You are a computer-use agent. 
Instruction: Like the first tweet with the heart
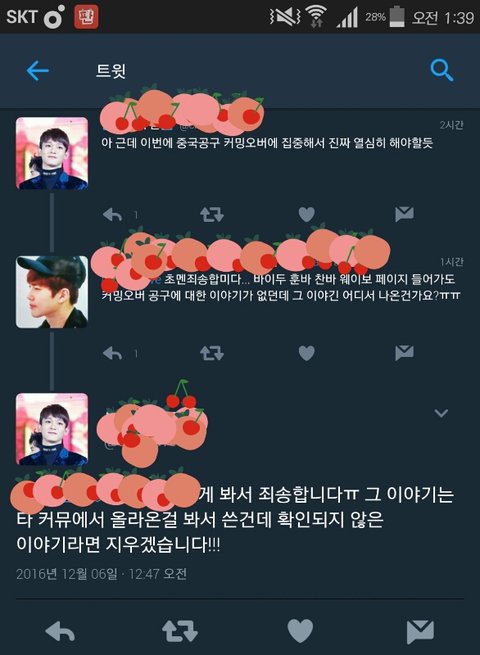[307, 214]
